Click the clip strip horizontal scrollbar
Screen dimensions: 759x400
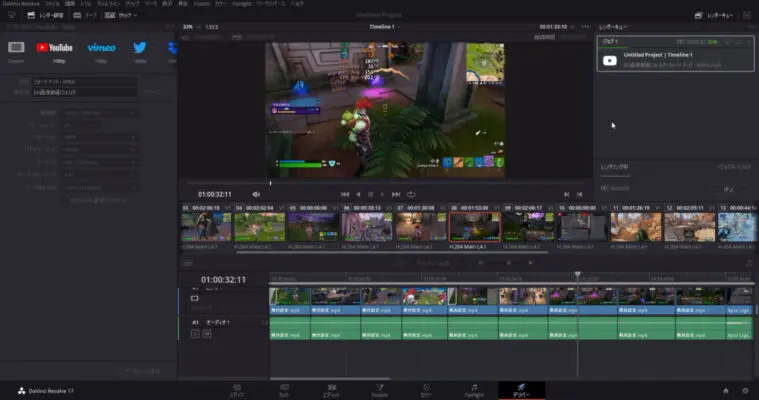coord(392,252)
